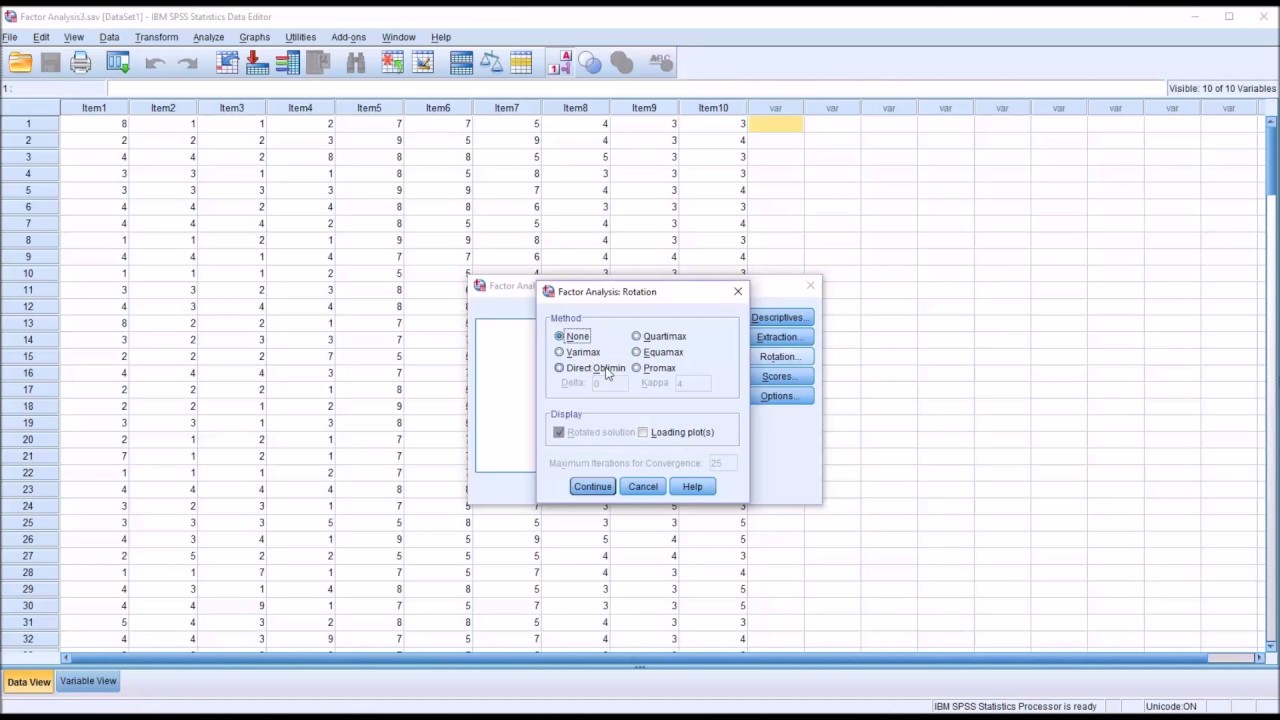The image size is (1280, 720).
Task: Click the Delta input field
Action: 608,383
